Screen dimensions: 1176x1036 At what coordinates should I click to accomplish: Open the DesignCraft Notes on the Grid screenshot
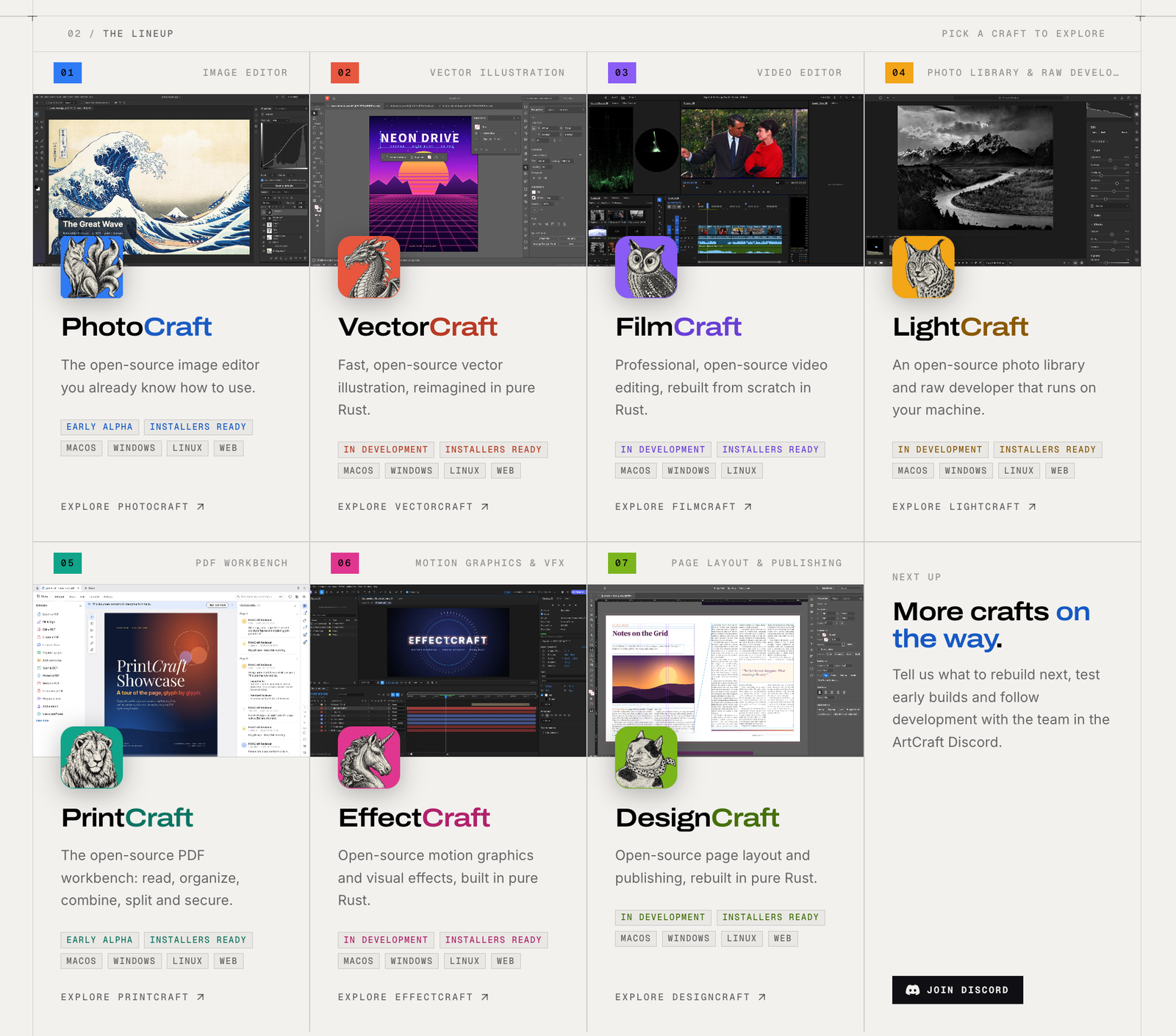(725, 671)
